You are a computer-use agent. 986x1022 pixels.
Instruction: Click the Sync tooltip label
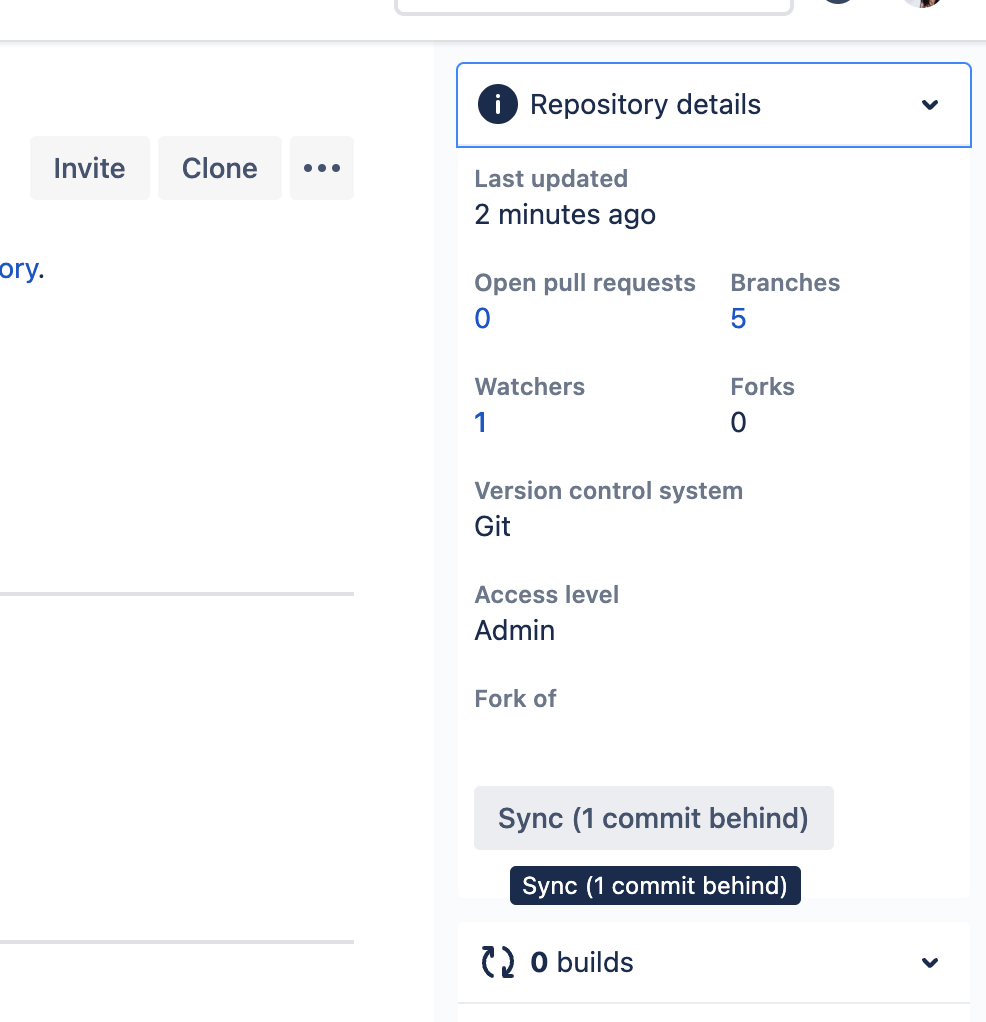pos(655,885)
